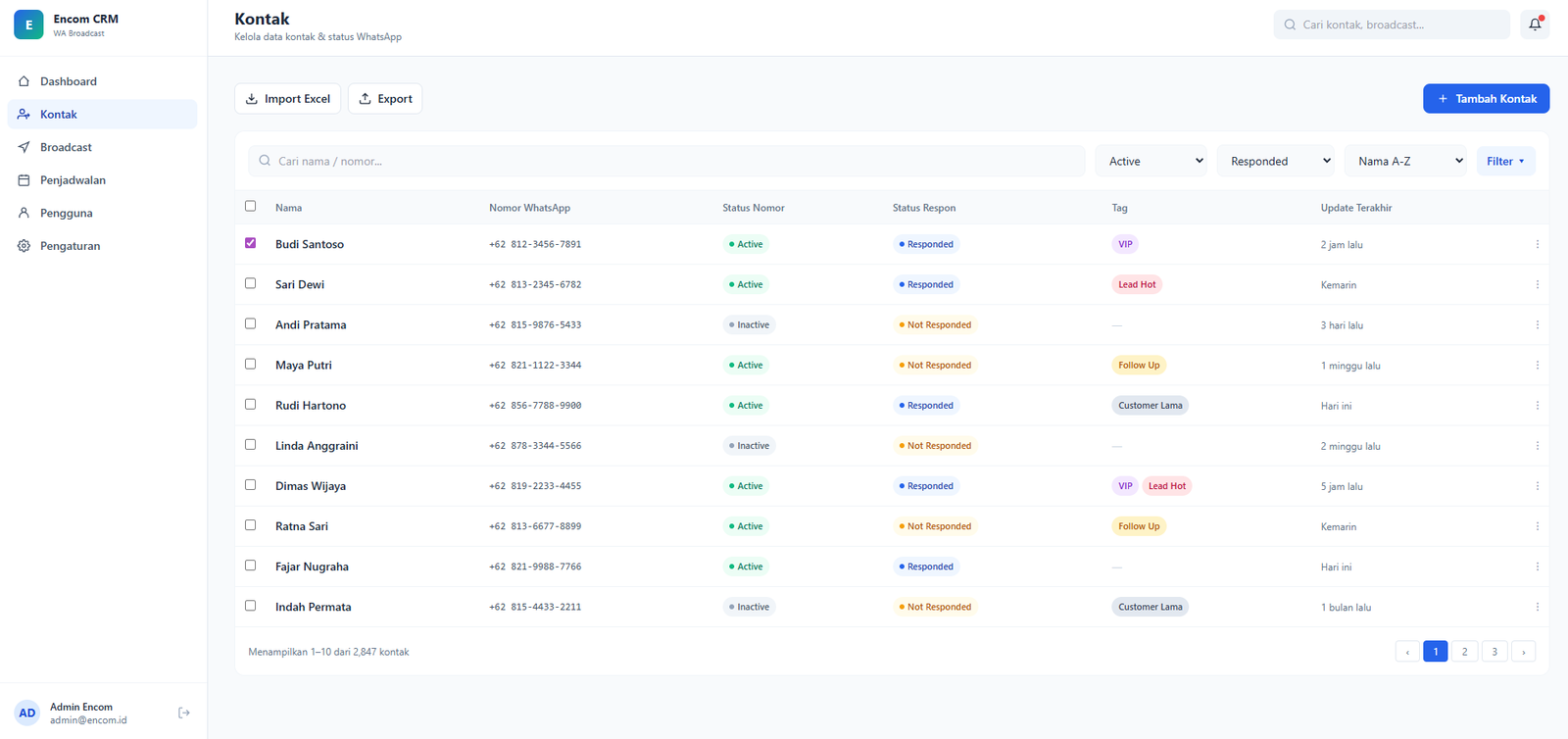This screenshot has height=739, width=1568.
Task: Click Customer Lama tag on Rudi Hartono
Action: [1150, 405]
